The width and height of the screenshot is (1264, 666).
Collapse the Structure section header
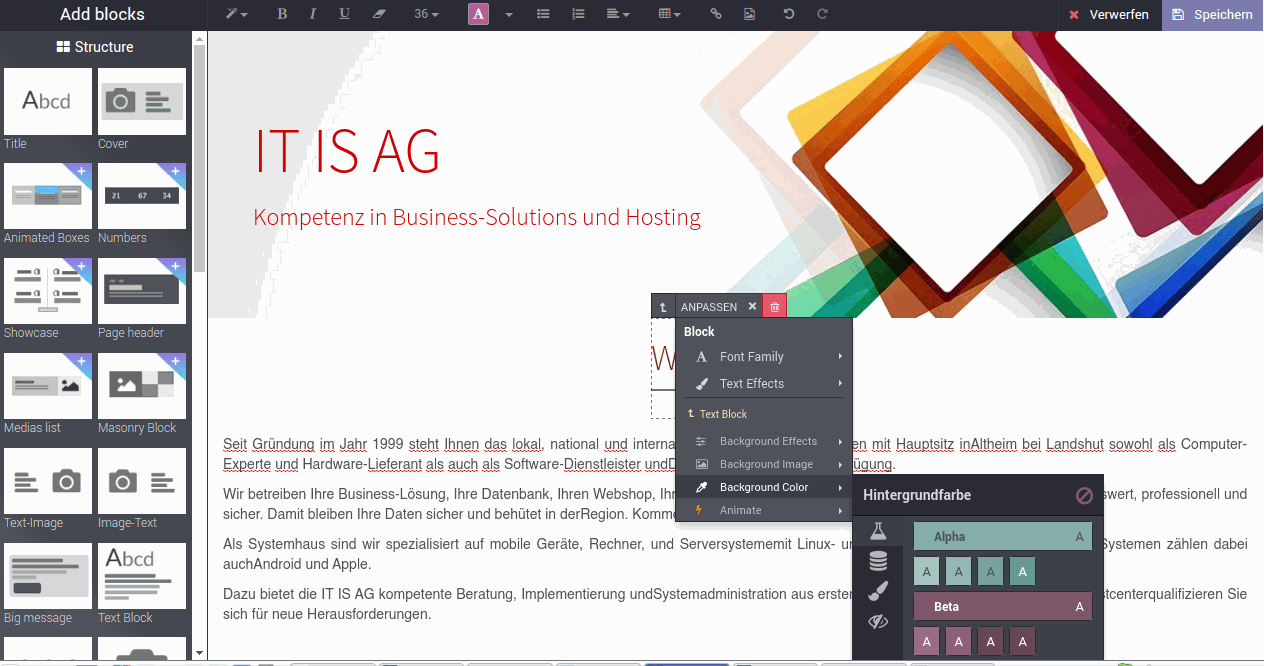pos(95,47)
